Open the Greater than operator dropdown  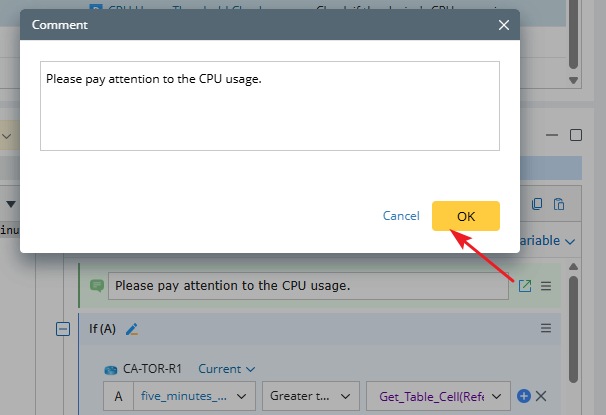pos(310,397)
